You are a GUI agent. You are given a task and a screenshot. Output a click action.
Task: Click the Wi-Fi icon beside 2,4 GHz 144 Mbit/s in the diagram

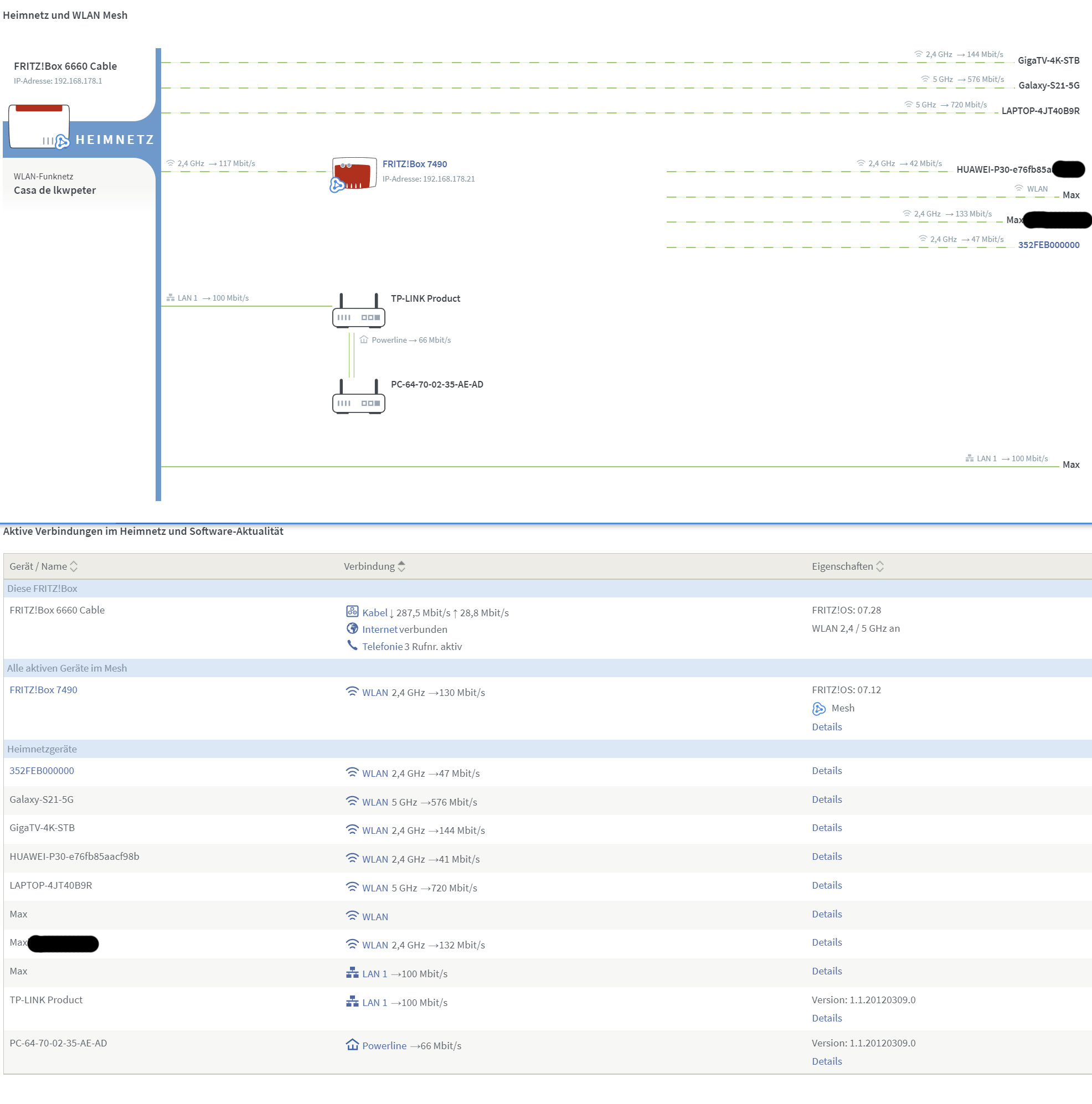[919, 54]
